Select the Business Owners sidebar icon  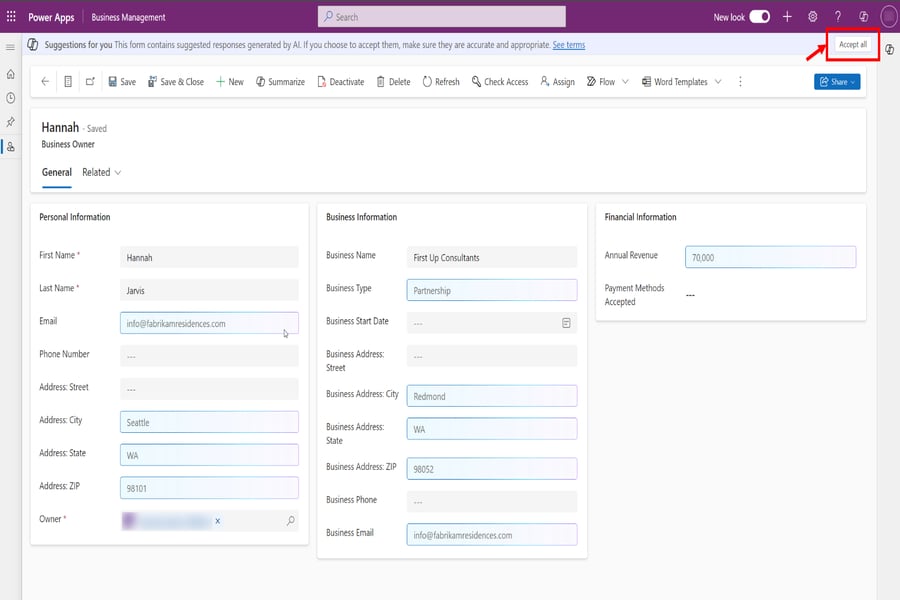(10, 146)
